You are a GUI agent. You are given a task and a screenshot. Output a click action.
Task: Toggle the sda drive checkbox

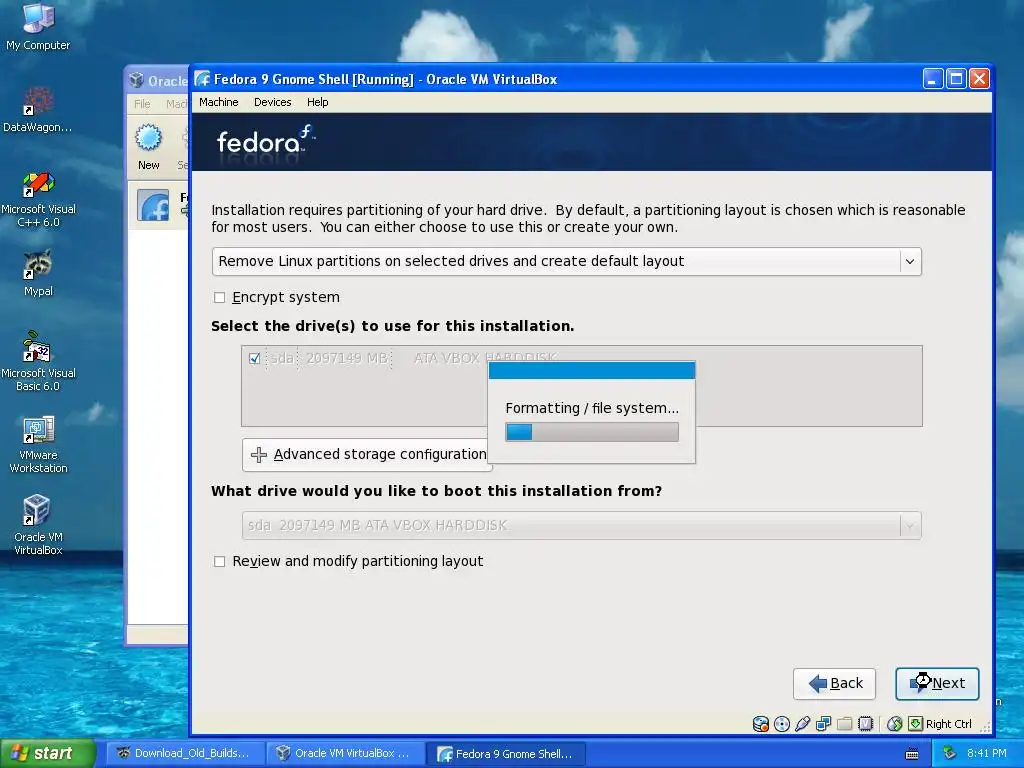pos(255,359)
